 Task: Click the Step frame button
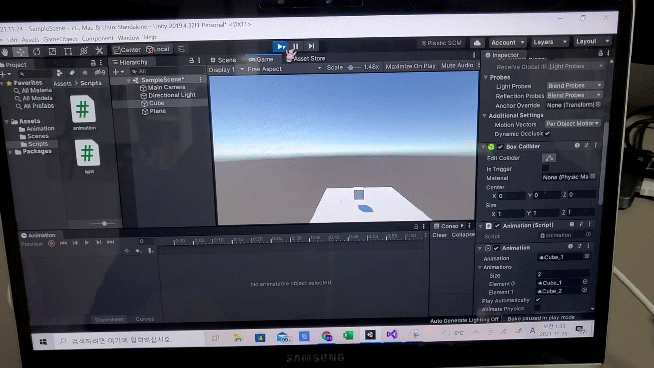(311, 46)
